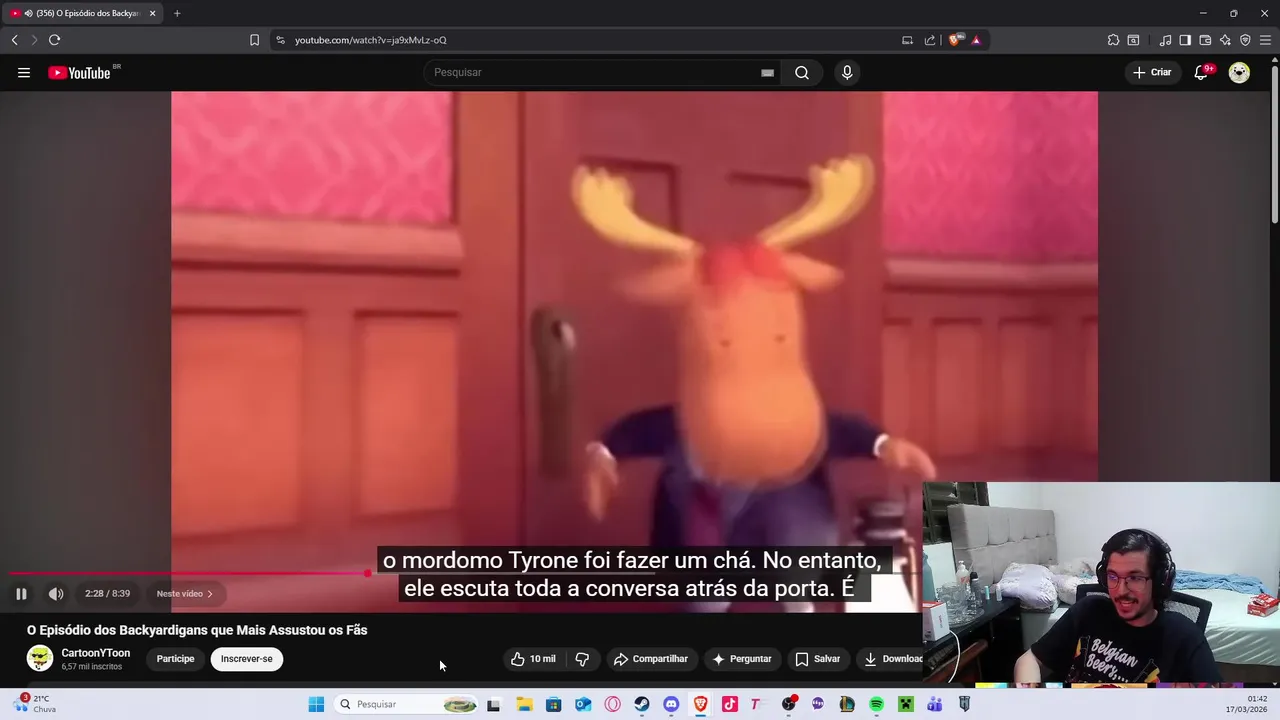1280x720 pixels.
Task: Open Steam from the taskbar
Action: (x=642, y=704)
